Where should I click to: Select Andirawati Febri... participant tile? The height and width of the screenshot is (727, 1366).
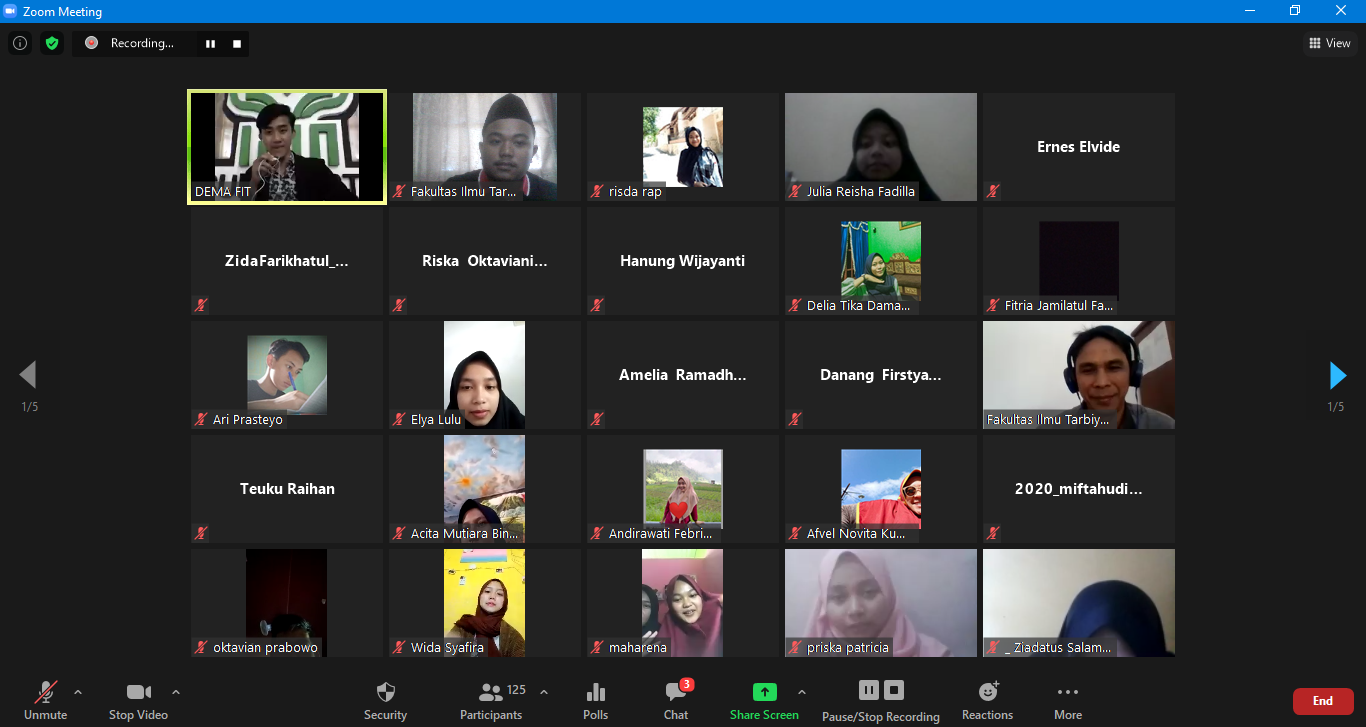[683, 489]
